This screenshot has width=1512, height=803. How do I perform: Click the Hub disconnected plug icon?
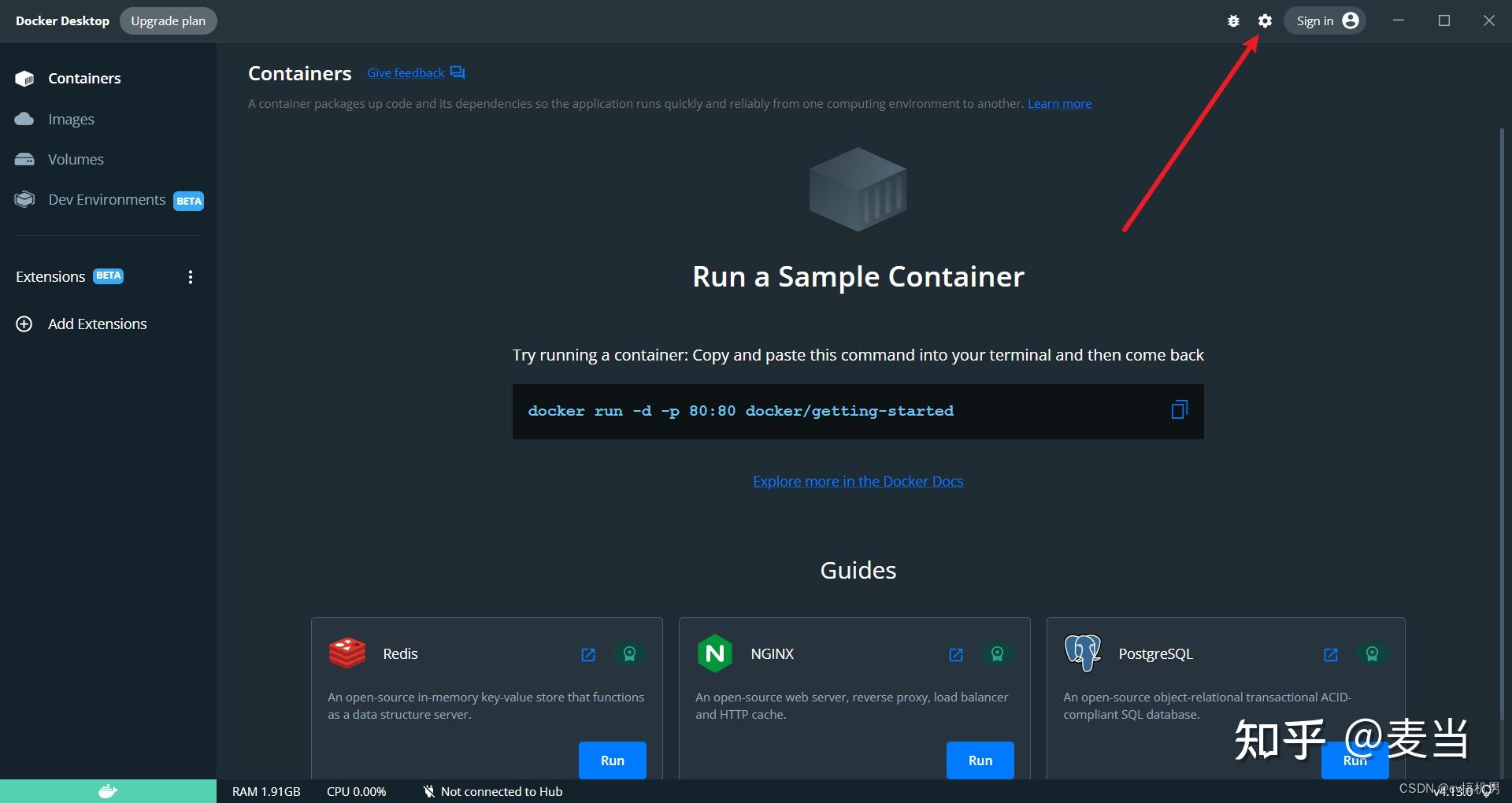click(x=428, y=792)
